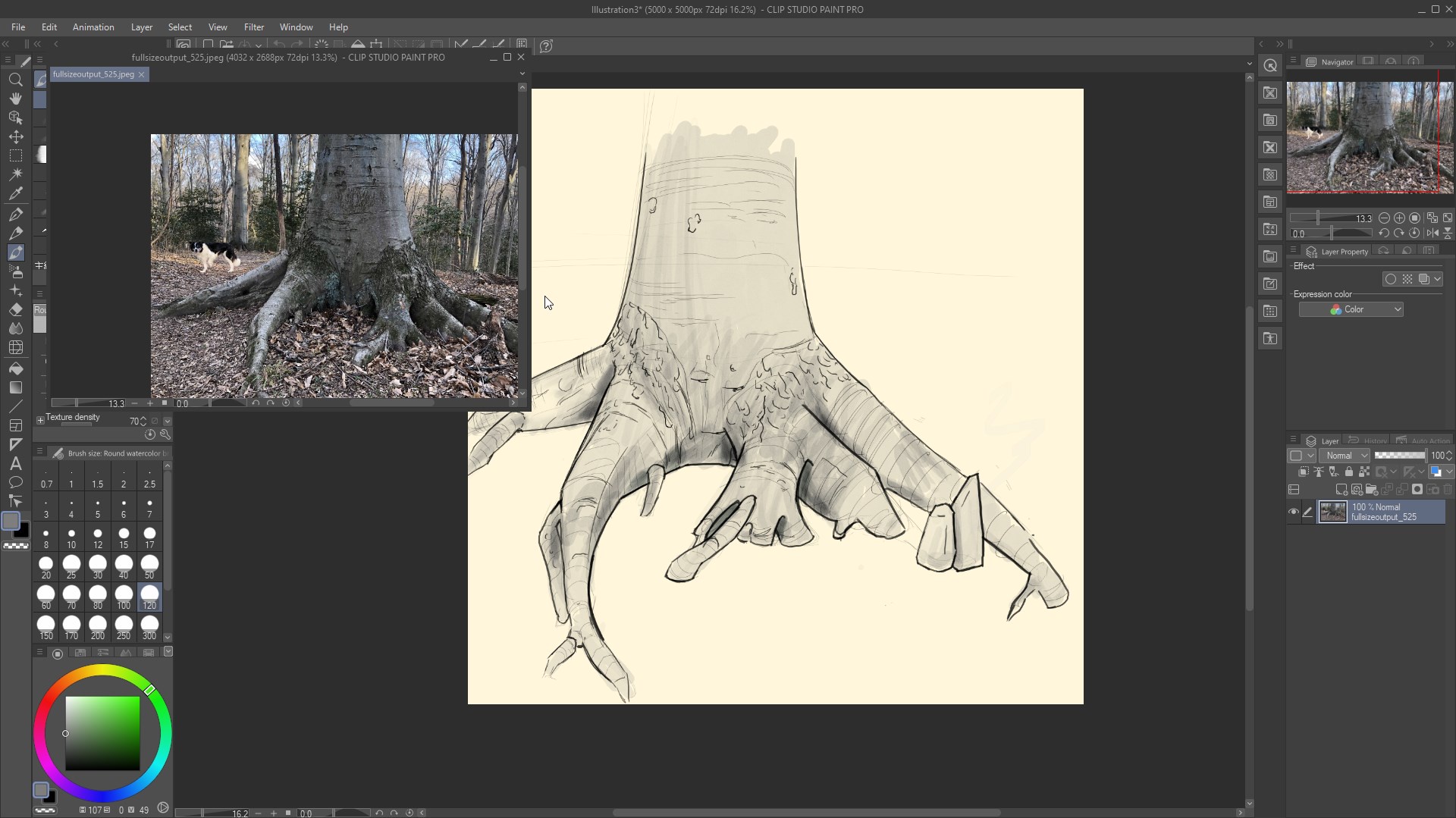This screenshot has height=818, width=1456.
Task: Create a new layer folder
Action: 1371,490
